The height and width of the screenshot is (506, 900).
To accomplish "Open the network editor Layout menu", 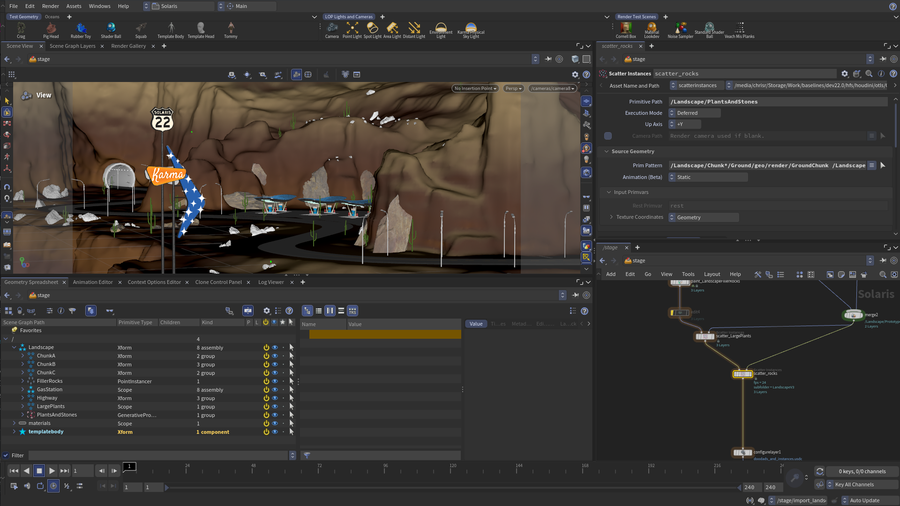I will tap(712, 274).
